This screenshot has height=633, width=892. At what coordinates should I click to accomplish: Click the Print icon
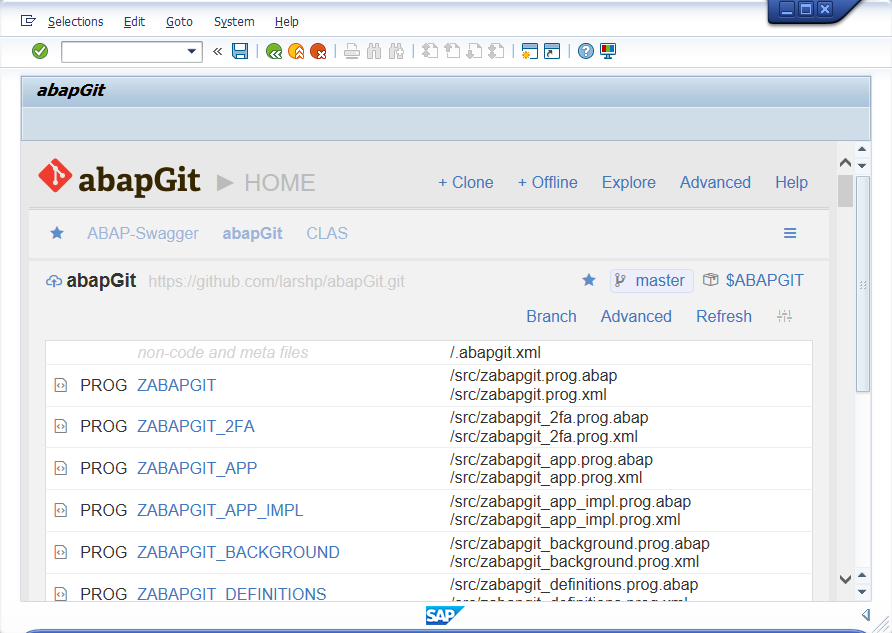click(352, 52)
